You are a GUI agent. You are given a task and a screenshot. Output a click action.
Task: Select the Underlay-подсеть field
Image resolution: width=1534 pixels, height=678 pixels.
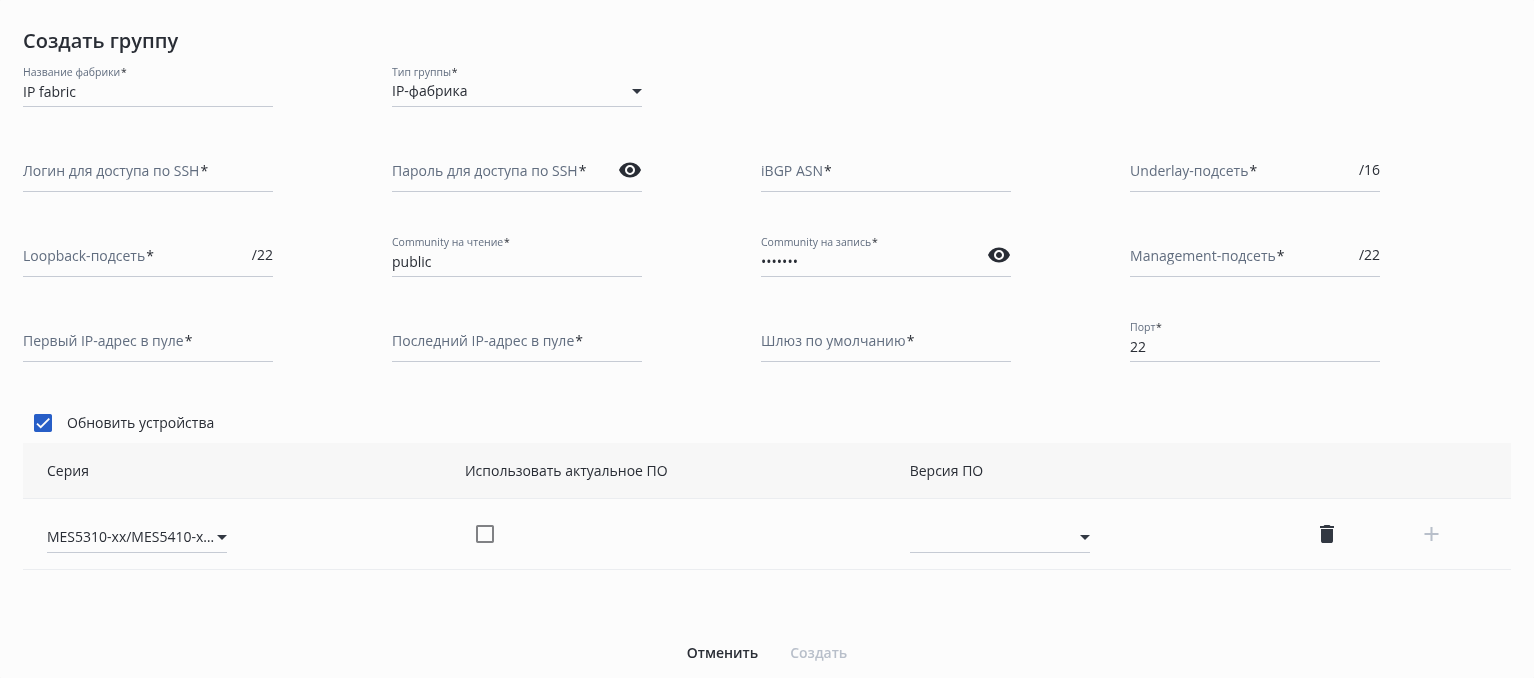pos(1240,172)
